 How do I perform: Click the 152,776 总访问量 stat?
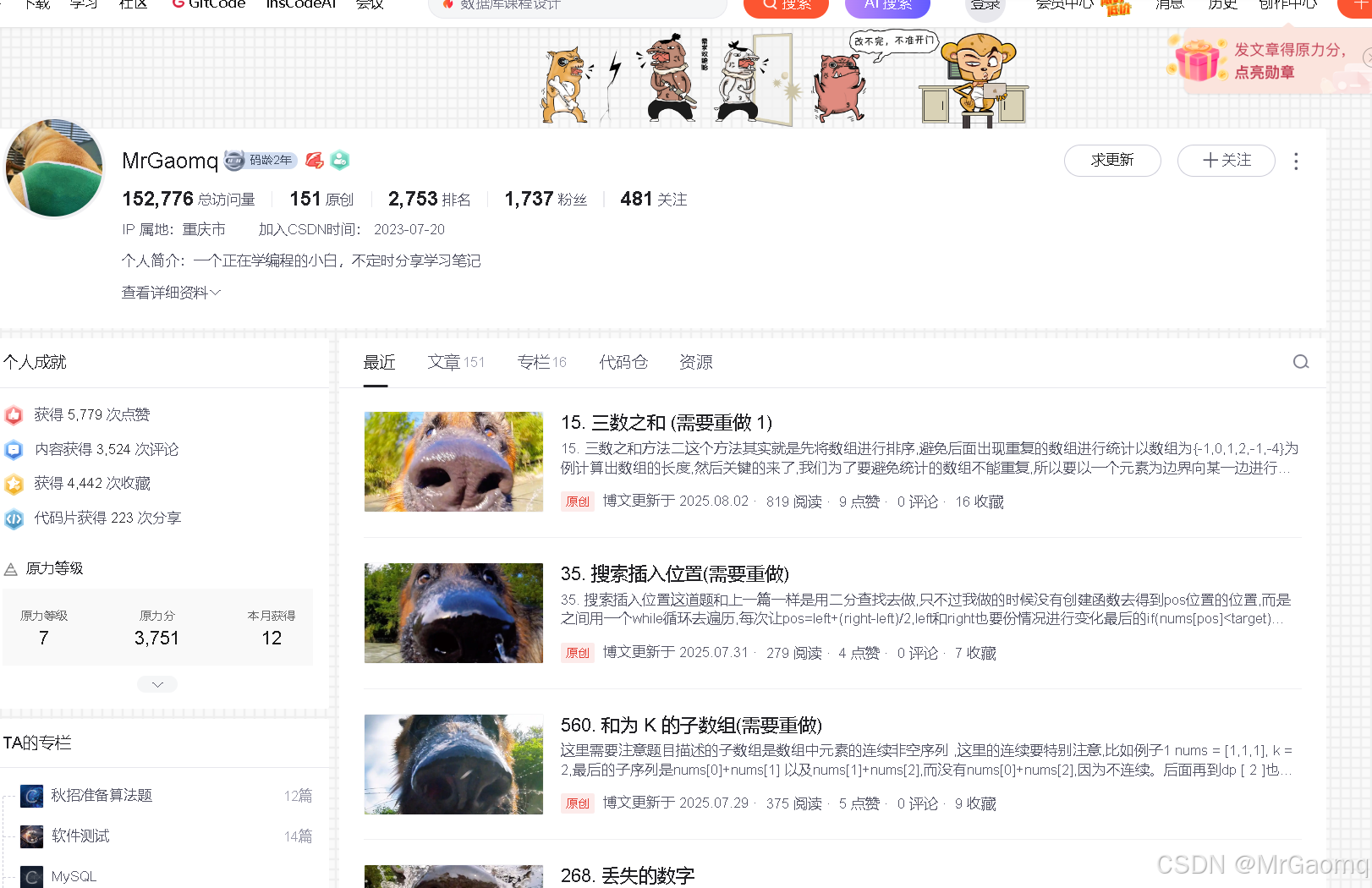[189, 200]
